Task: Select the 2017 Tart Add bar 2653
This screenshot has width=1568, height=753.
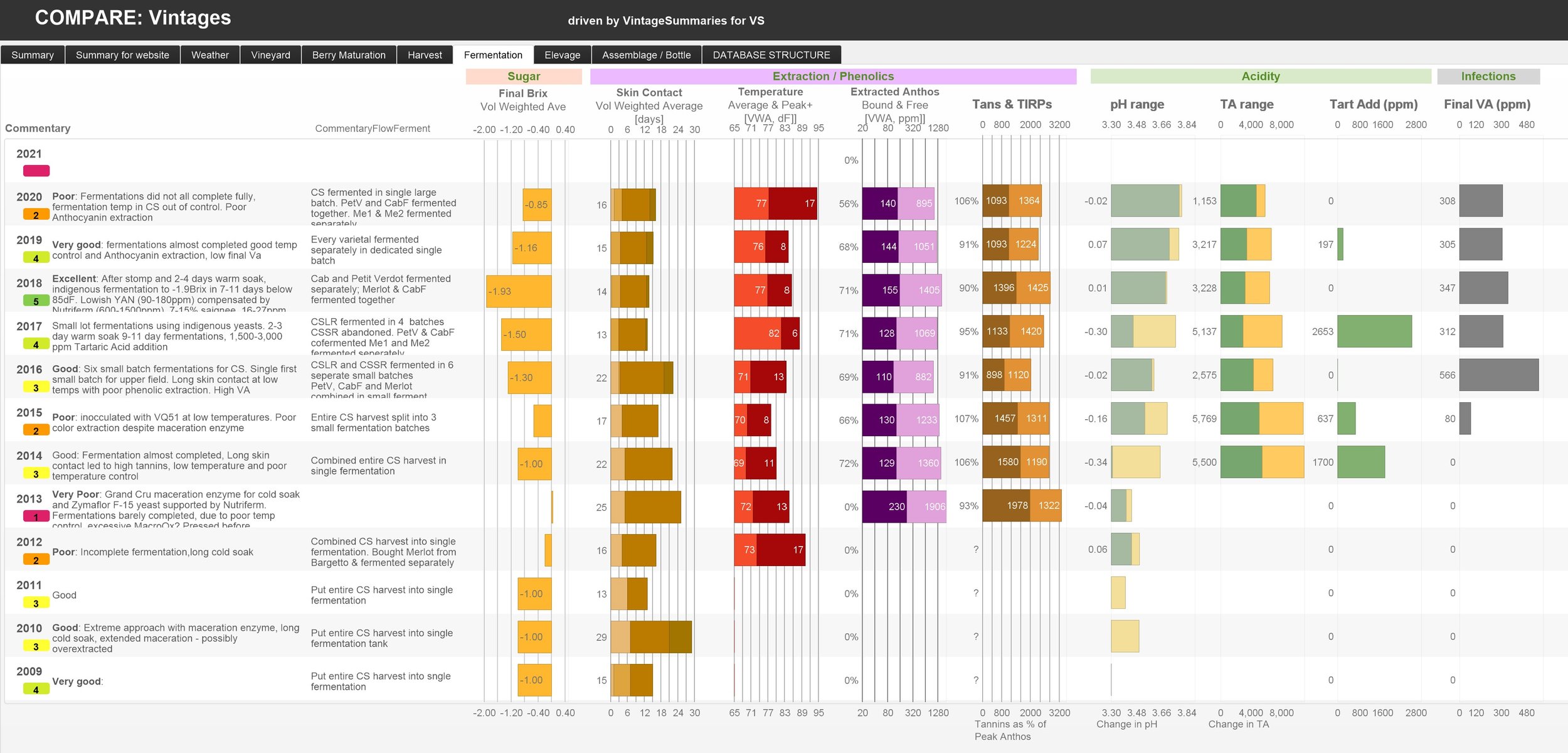Action: (1375, 331)
